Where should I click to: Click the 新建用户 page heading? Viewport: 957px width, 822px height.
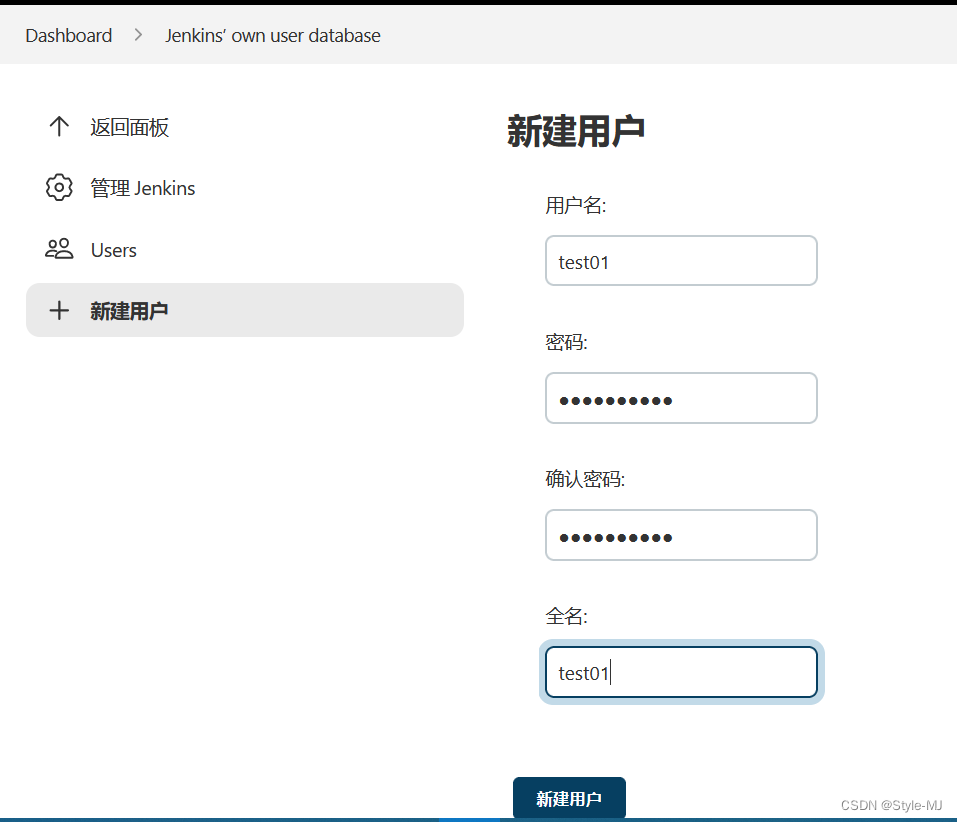pos(576,131)
